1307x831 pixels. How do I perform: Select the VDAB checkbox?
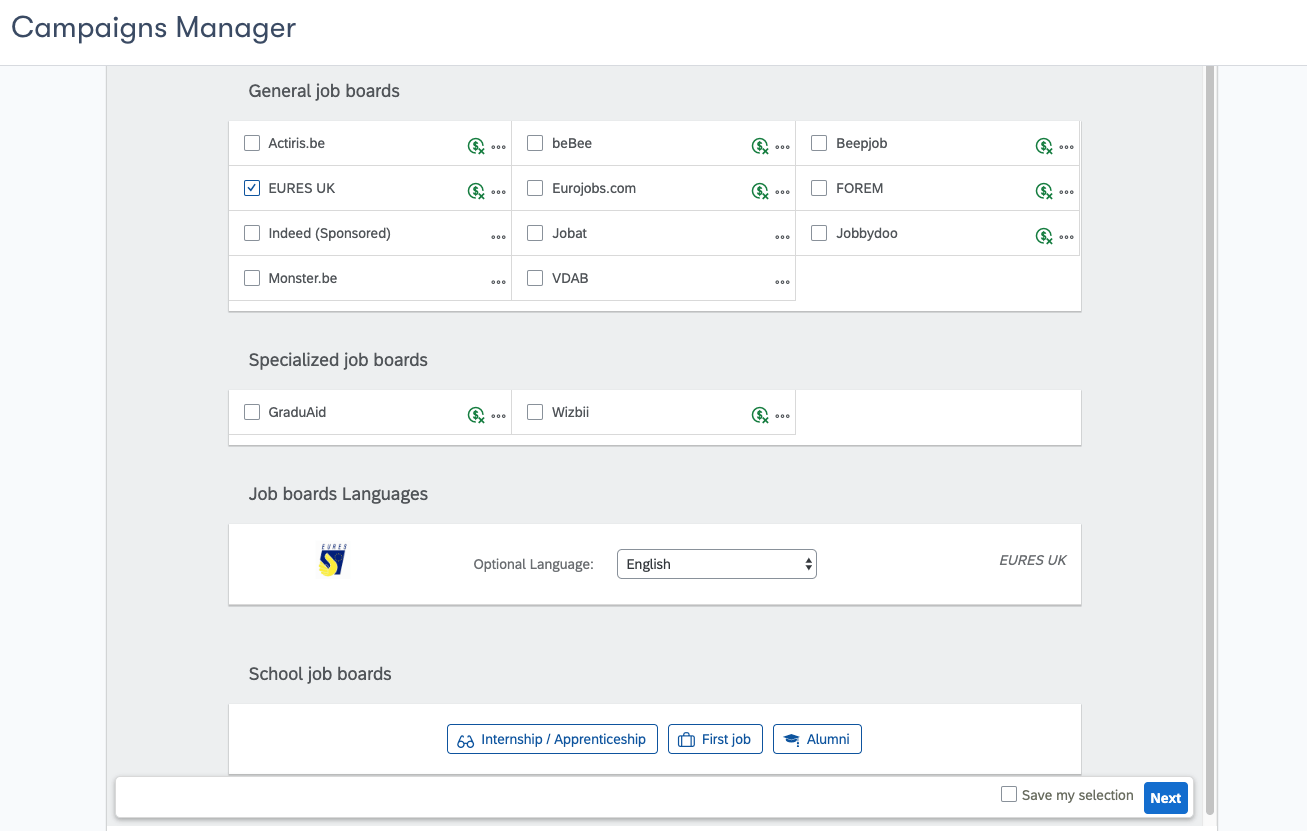click(x=535, y=278)
